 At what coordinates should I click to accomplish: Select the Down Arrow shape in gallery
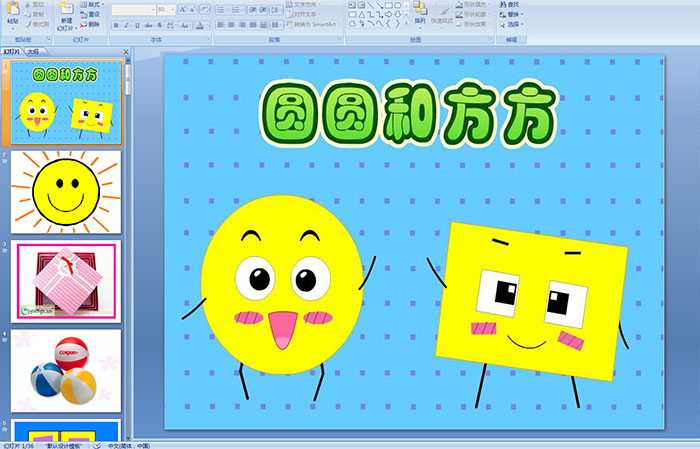coord(397,14)
